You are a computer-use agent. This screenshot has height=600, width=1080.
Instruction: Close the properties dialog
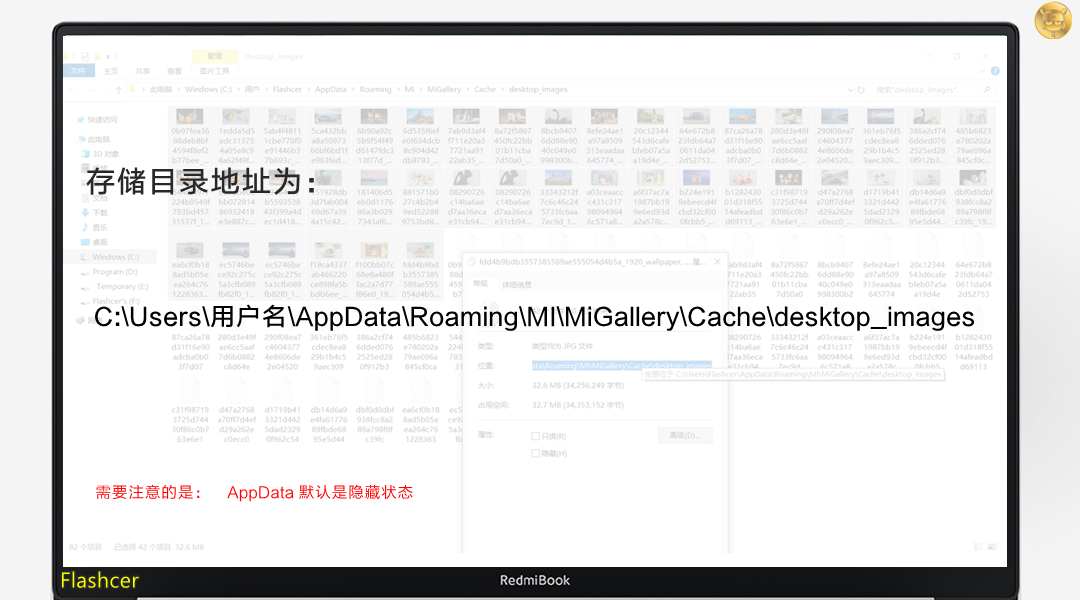tap(717, 262)
